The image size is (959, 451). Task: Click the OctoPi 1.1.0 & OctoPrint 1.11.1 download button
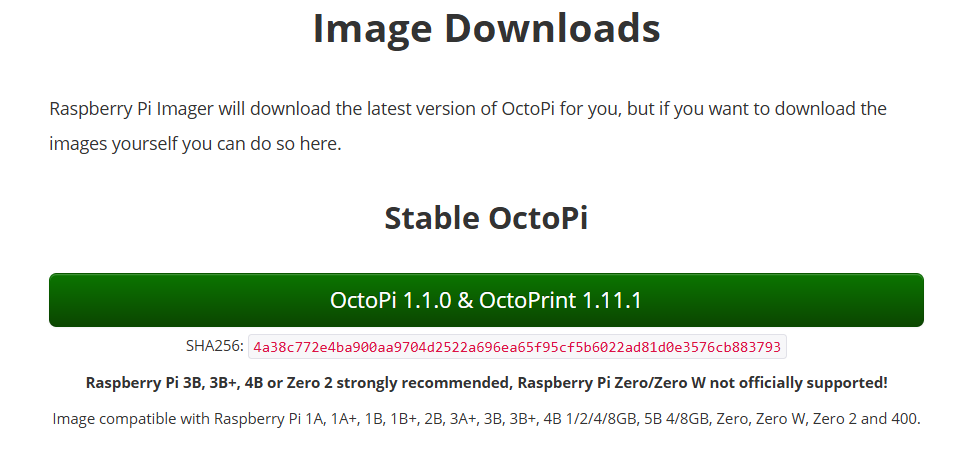(486, 300)
